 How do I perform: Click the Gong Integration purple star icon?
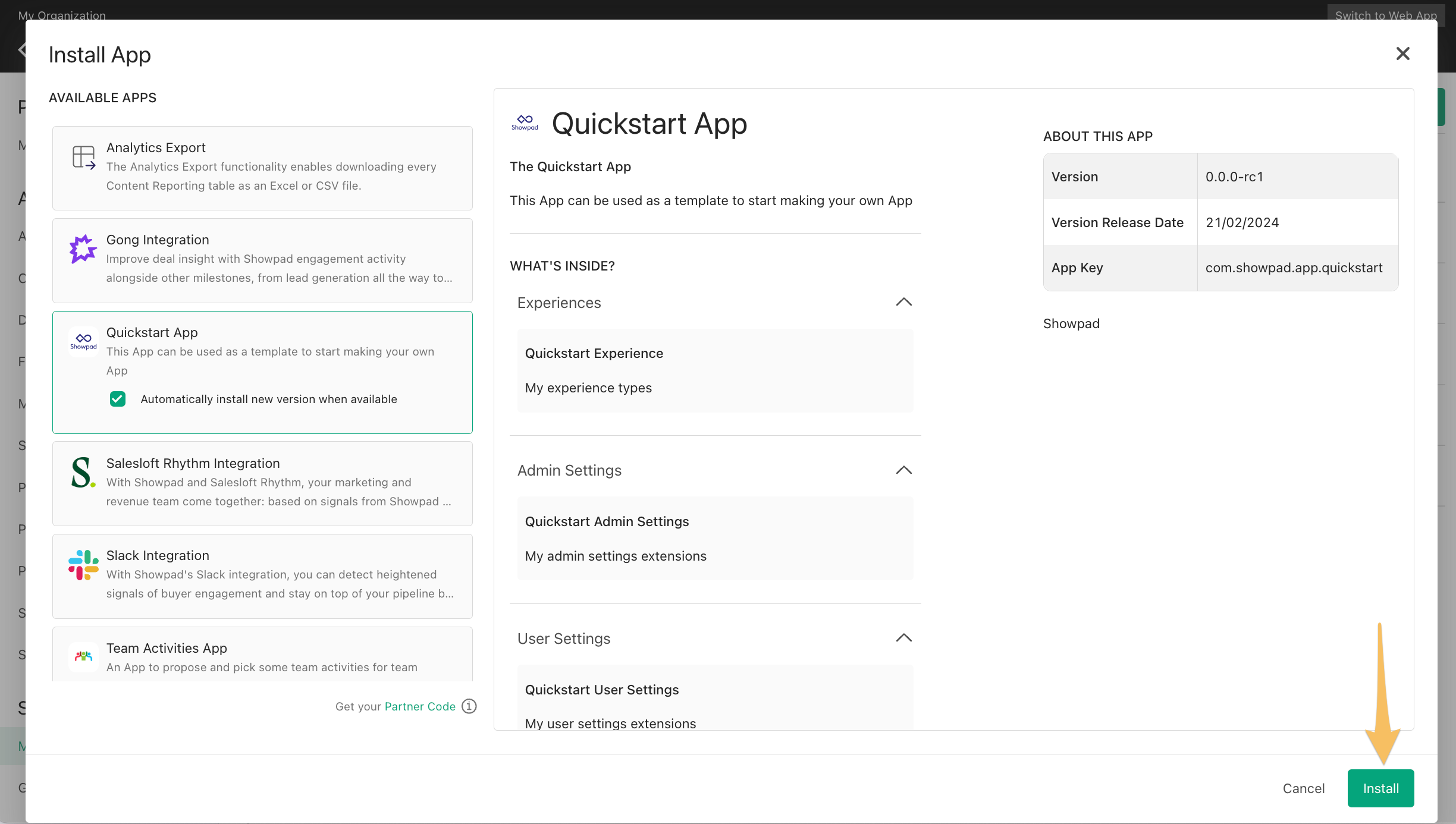pos(83,249)
